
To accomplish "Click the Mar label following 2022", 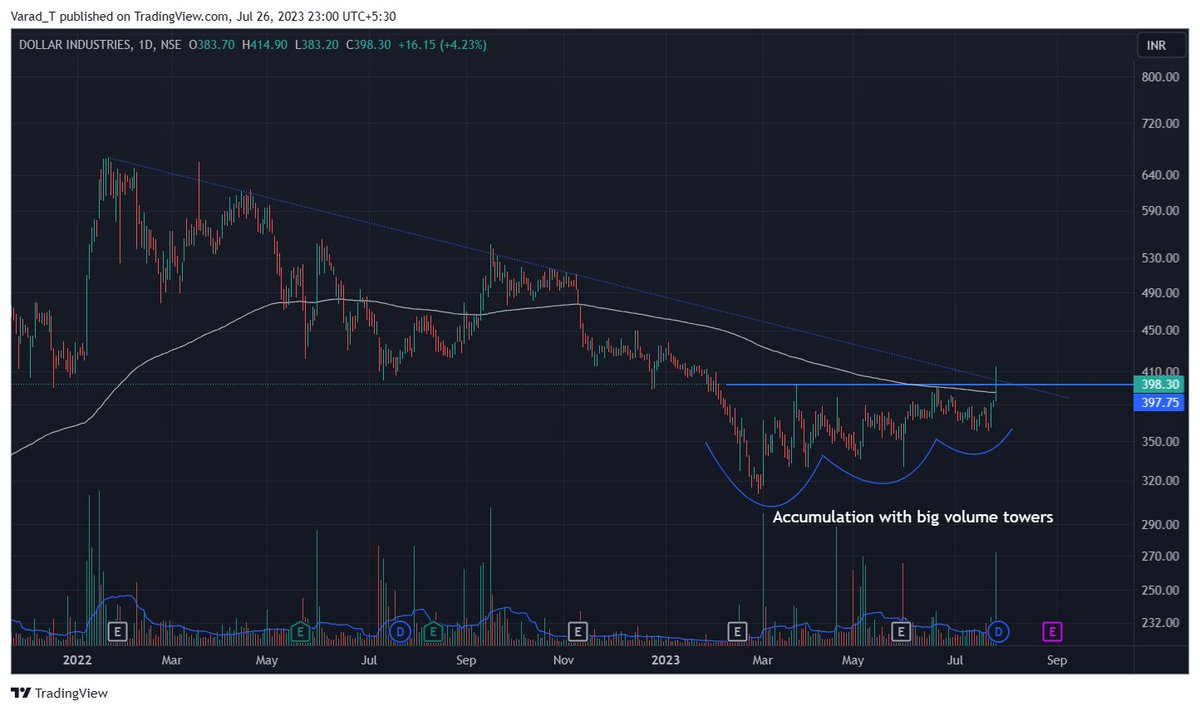I will pos(172,661).
